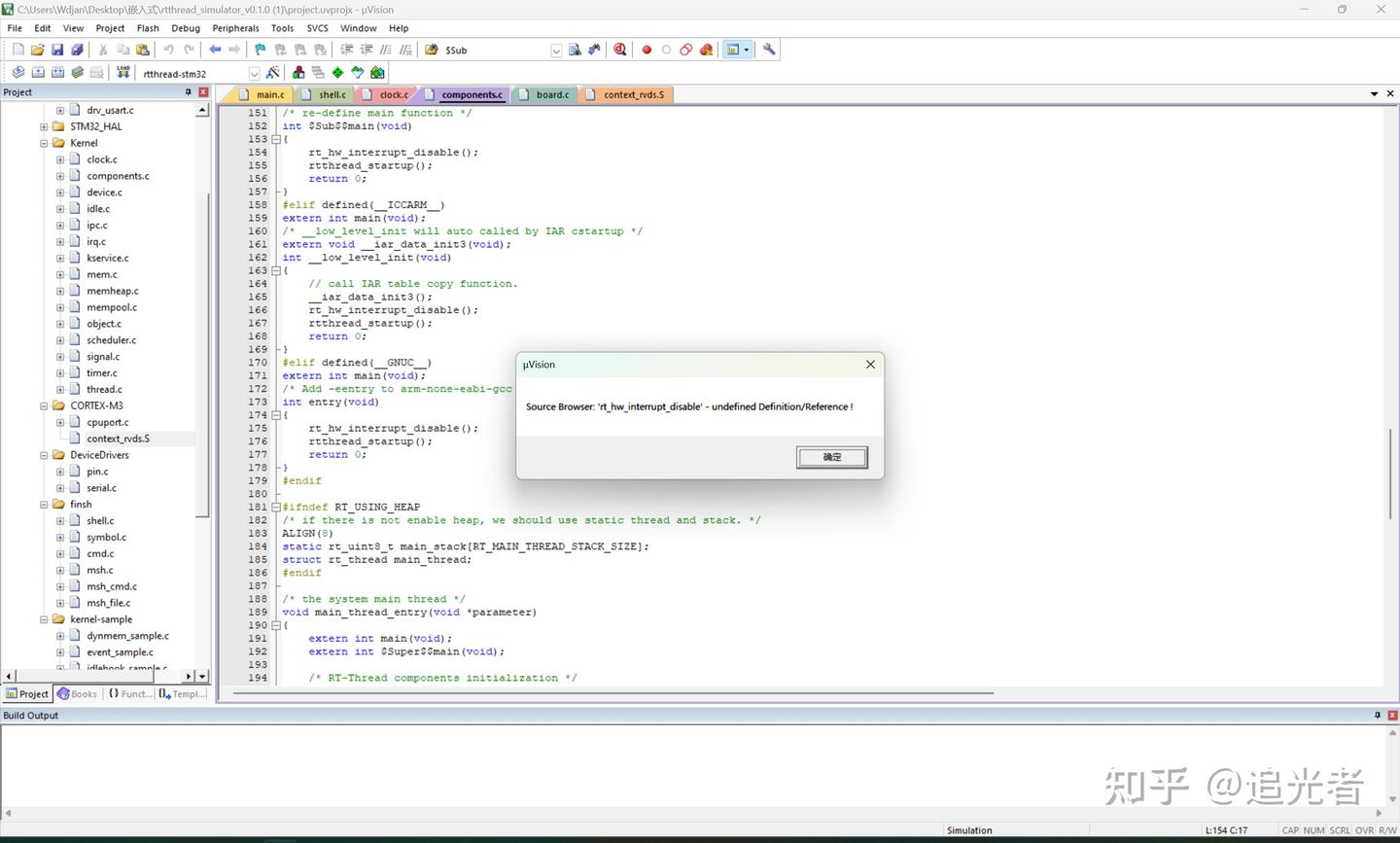The image size is (1400, 843).
Task: Click the 确定 button in the dialog
Action: [x=832, y=457]
